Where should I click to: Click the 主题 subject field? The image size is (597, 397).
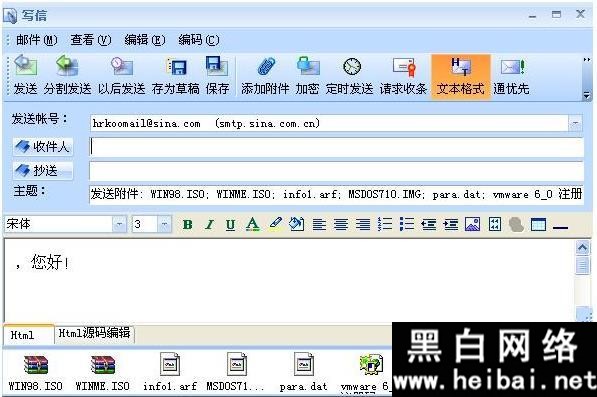pos(336,195)
